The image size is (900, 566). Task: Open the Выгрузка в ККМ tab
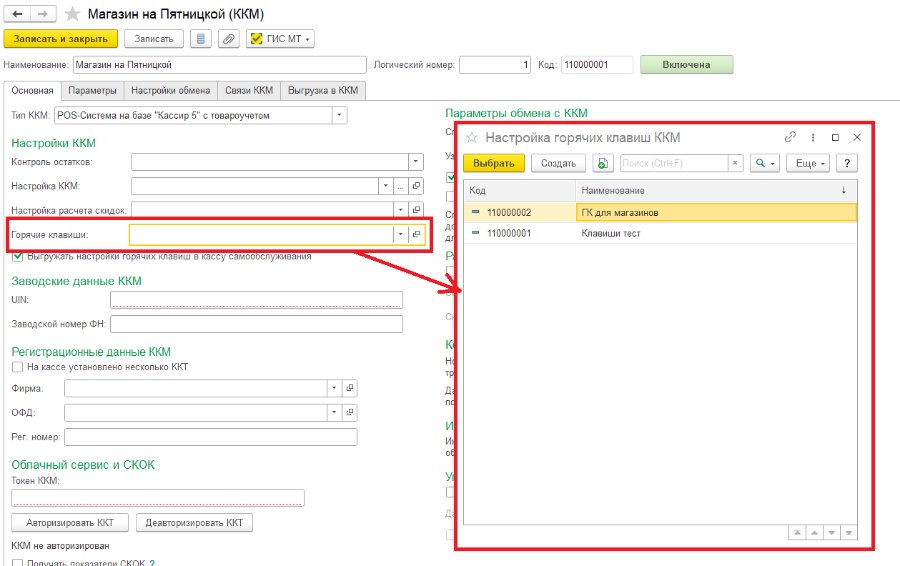pos(323,91)
